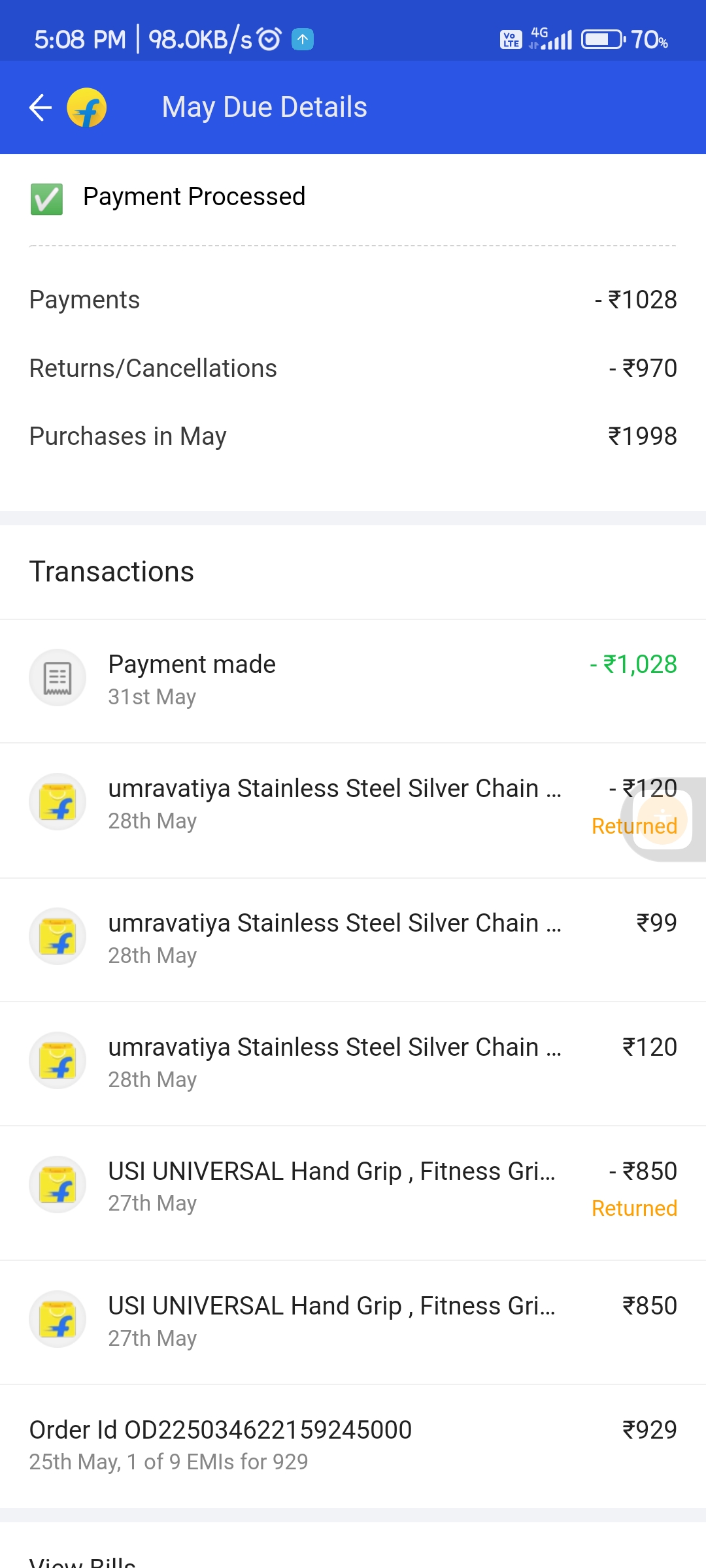This screenshot has width=706, height=1568.
Task: Tap the shopping bag icon of ₹99 chain
Action: coord(58,936)
